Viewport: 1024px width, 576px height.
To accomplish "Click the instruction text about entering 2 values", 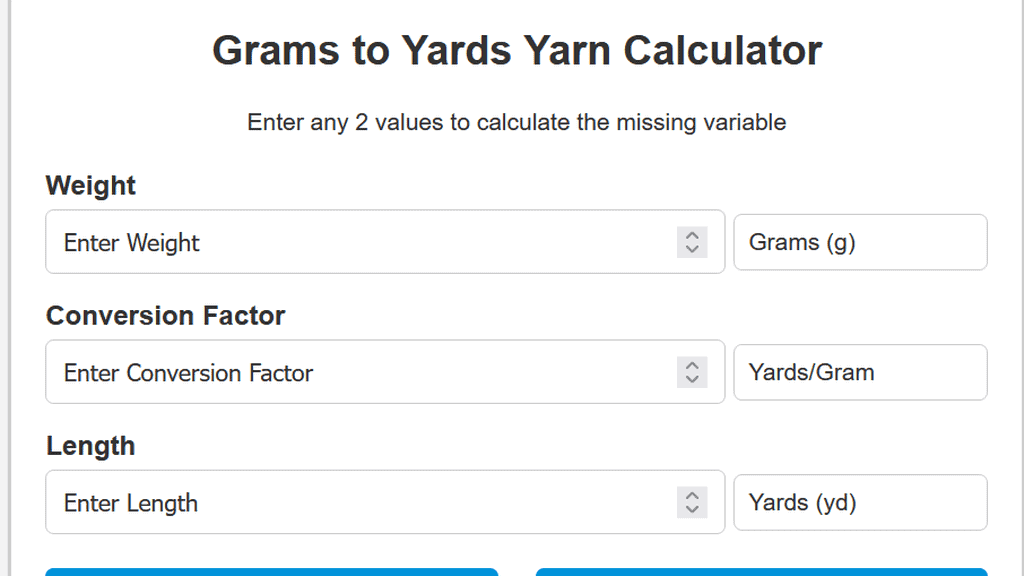I will click(x=516, y=122).
